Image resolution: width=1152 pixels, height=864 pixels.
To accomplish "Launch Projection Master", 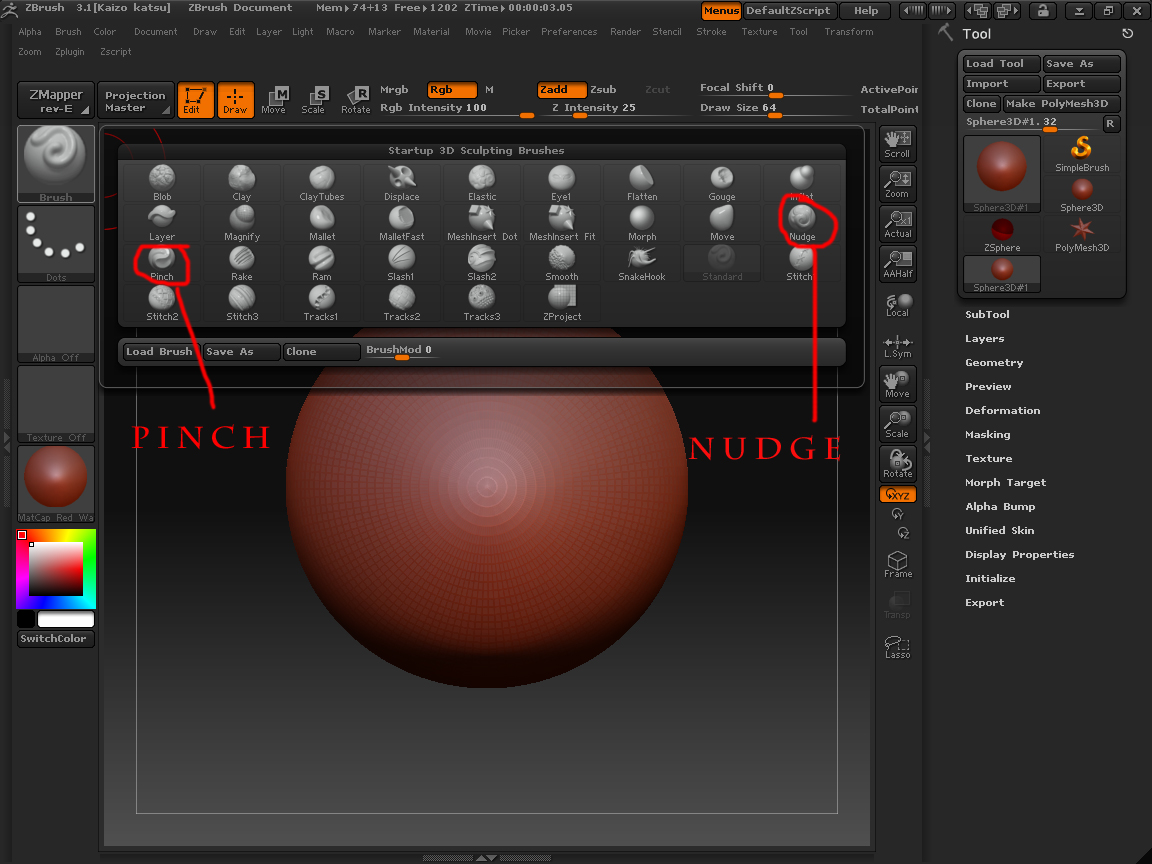I will 135,100.
